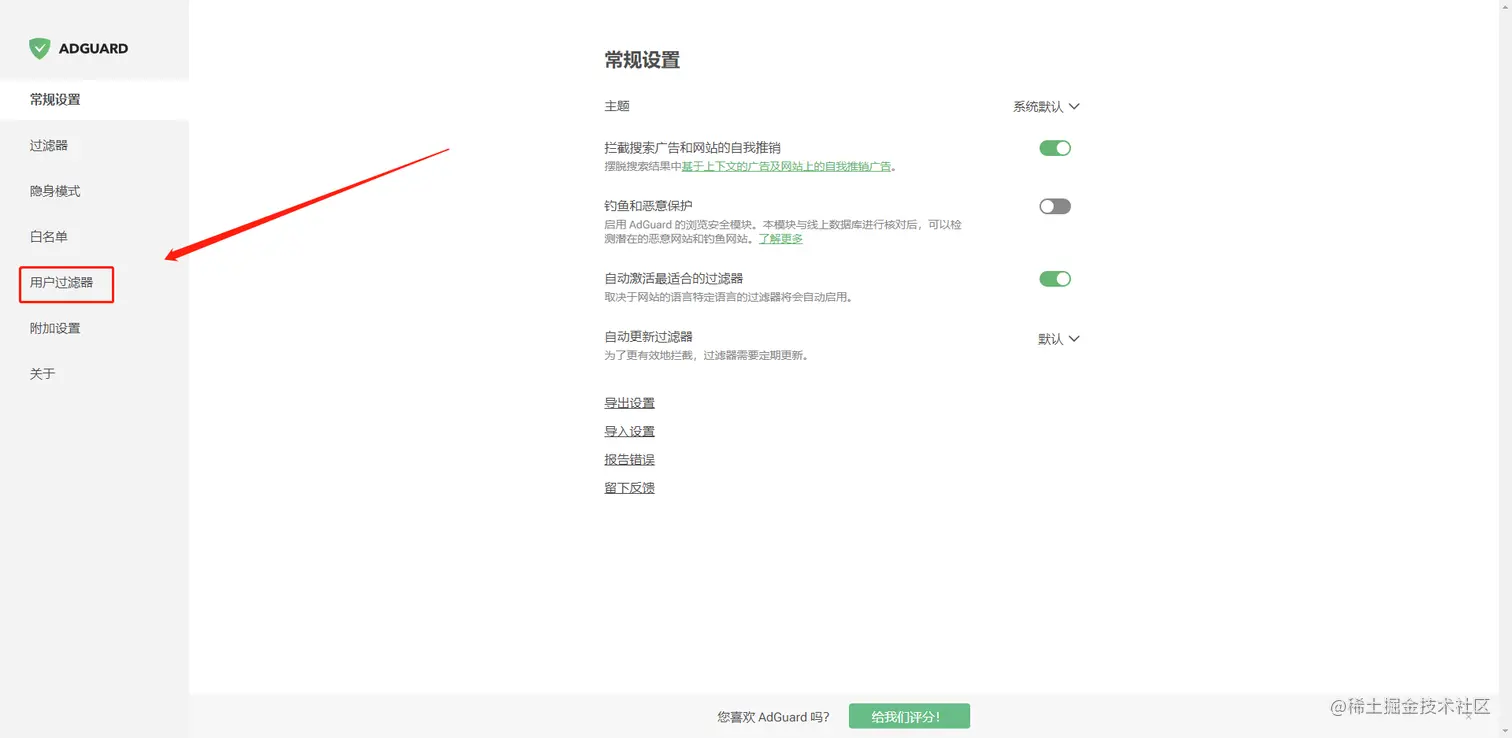Click the 导入设置 link

[629, 431]
